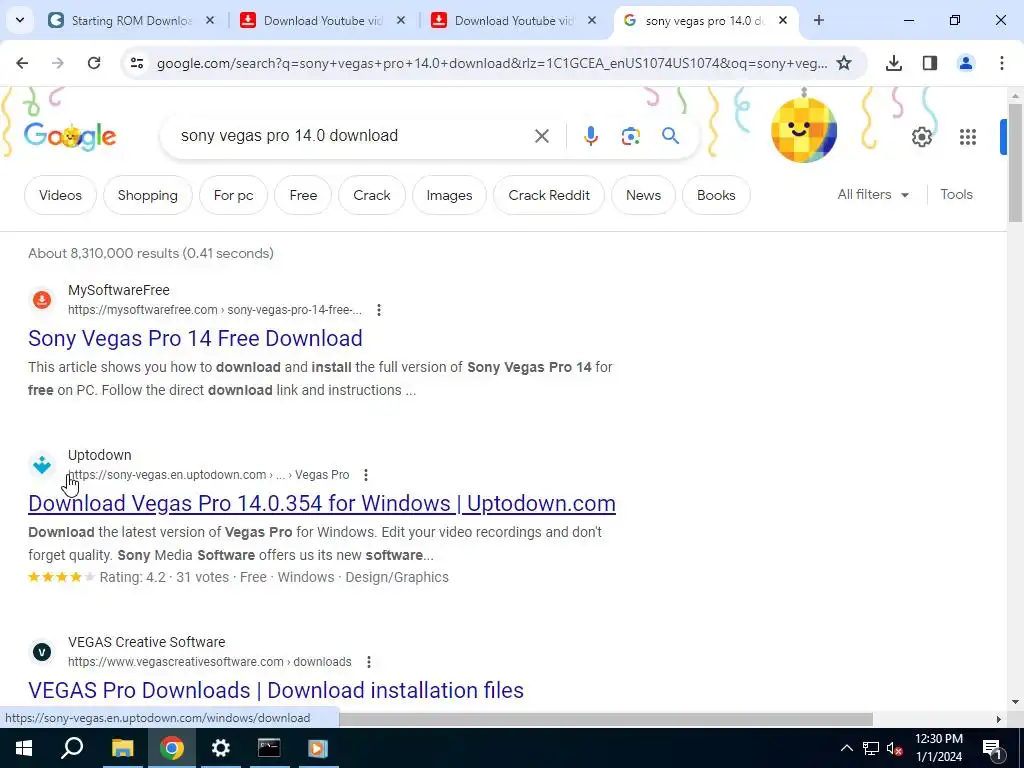The image size is (1024, 768).
Task: Click the VEGAS Creative Software favicon
Action: [42, 652]
